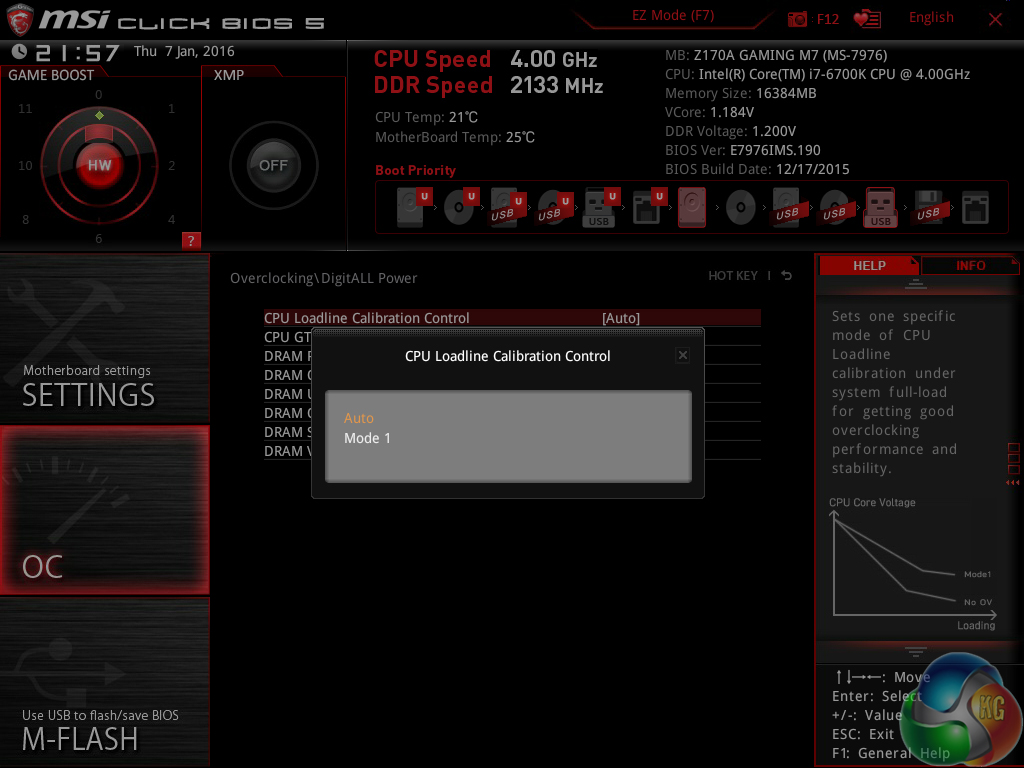Click the BIOS Ver: E7976IMS.190 line
Image resolution: width=1024 pixels, height=768 pixels.
point(743,150)
